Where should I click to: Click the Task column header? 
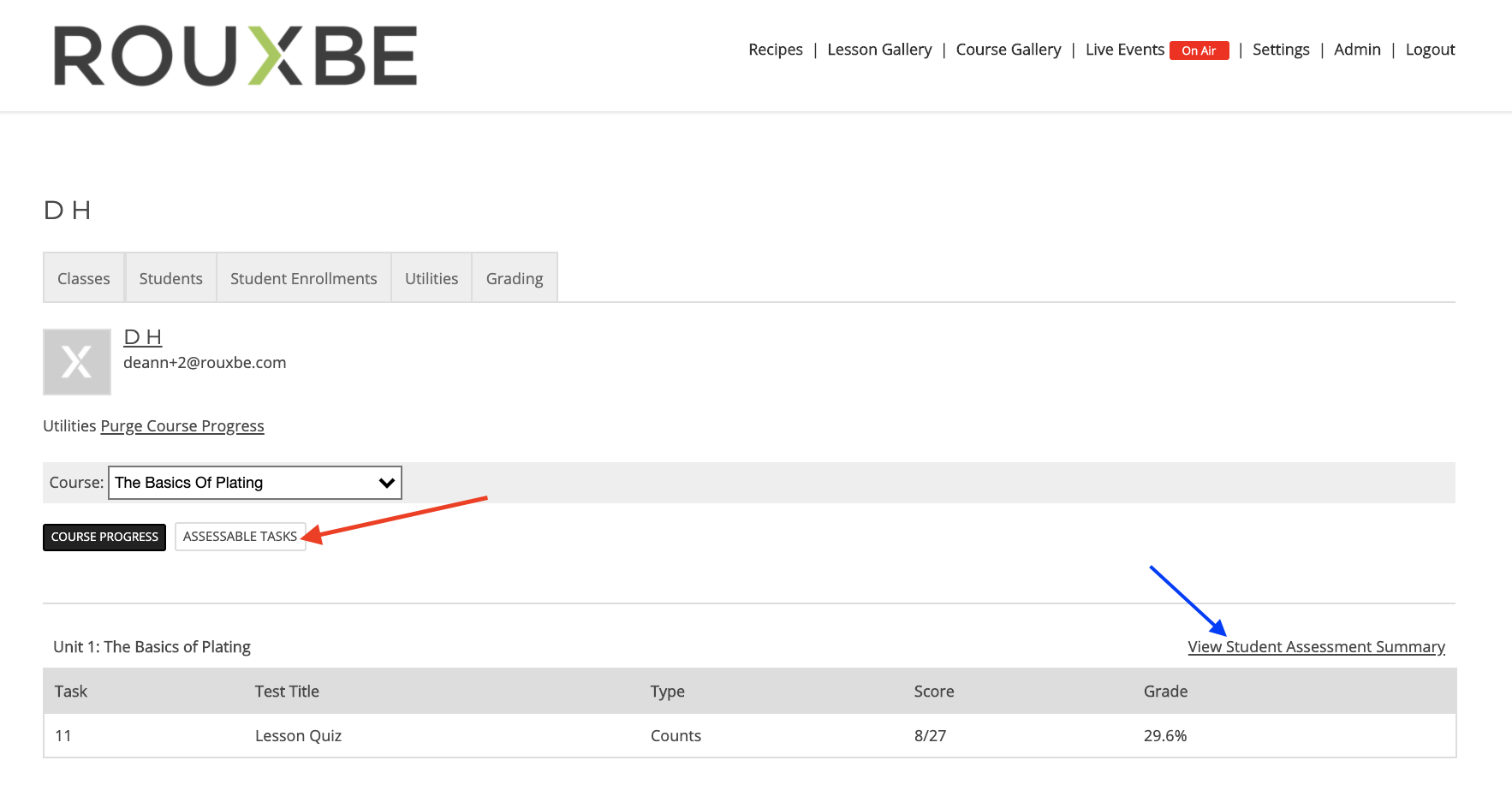click(x=71, y=692)
